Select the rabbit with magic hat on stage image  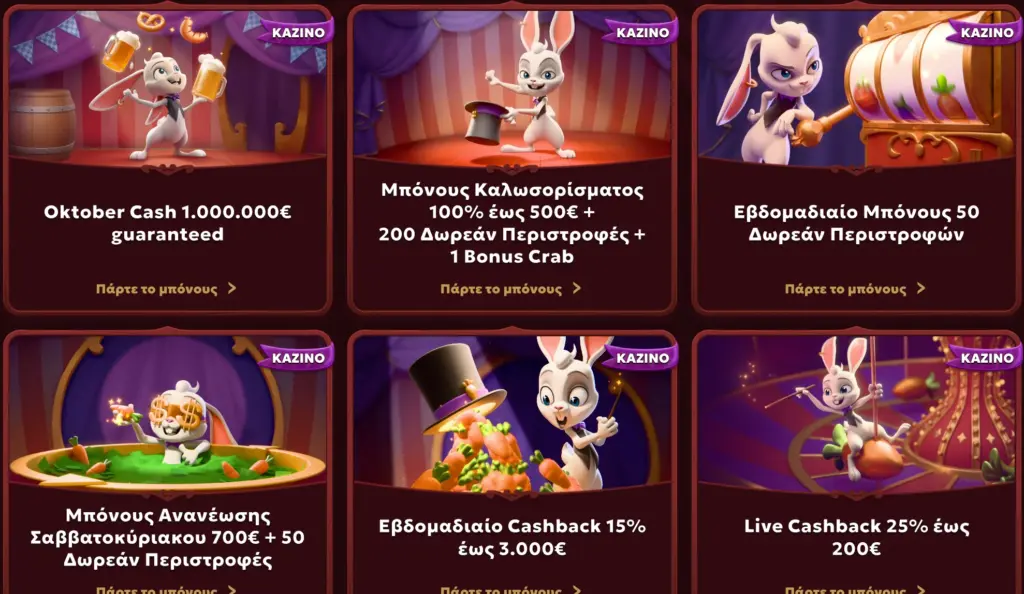point(512,88)
